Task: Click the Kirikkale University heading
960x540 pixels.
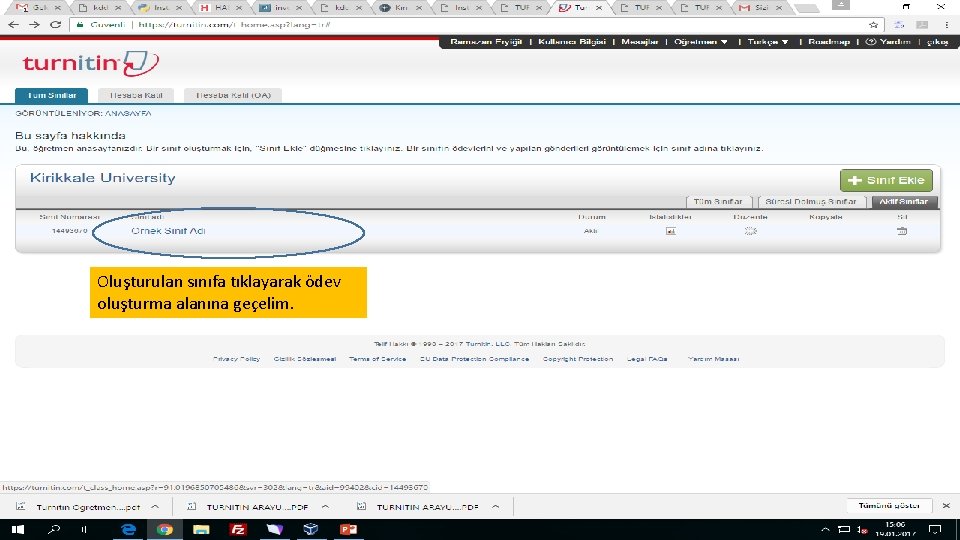Action: pyautogui.click(x=103, y=178)
